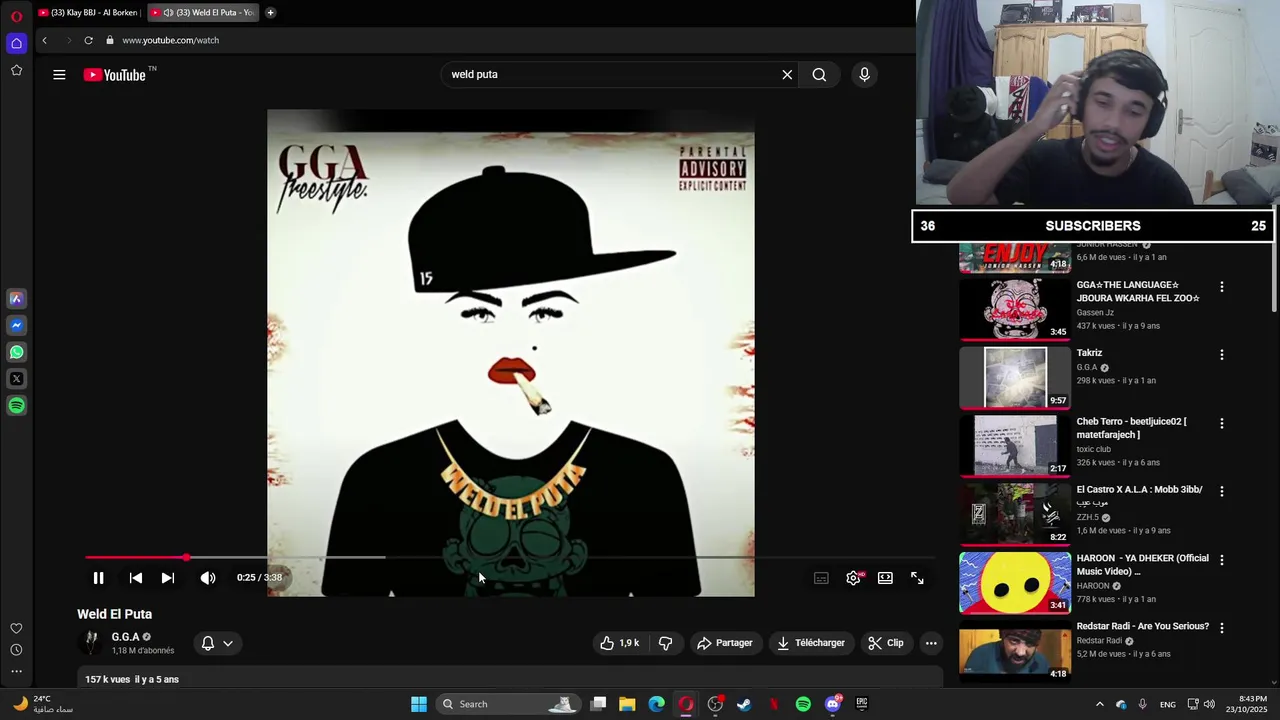Seek along the red video progress bar

(510, 557)
